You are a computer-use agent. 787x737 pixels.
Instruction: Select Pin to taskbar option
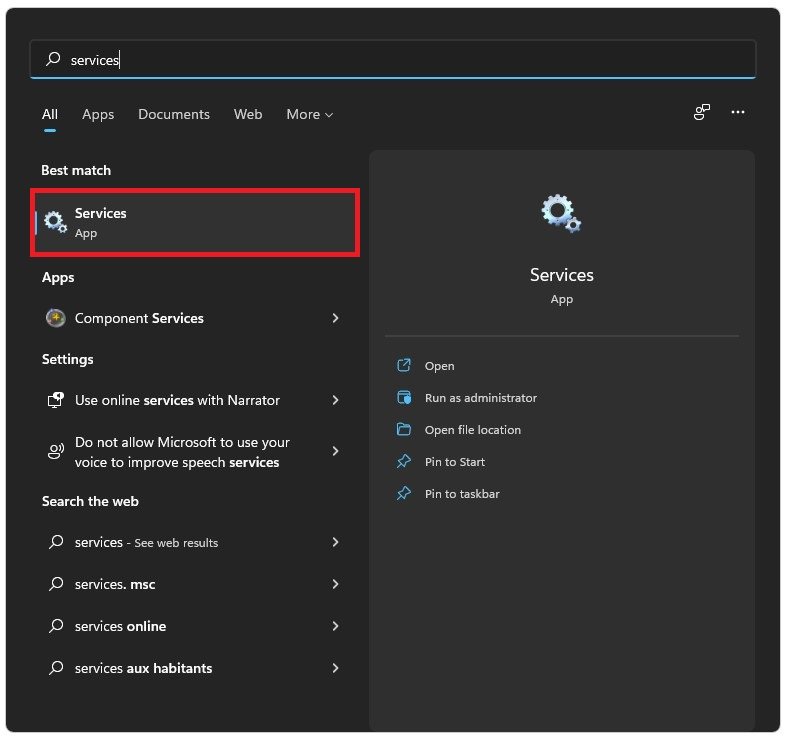click(x=461, y=494)
